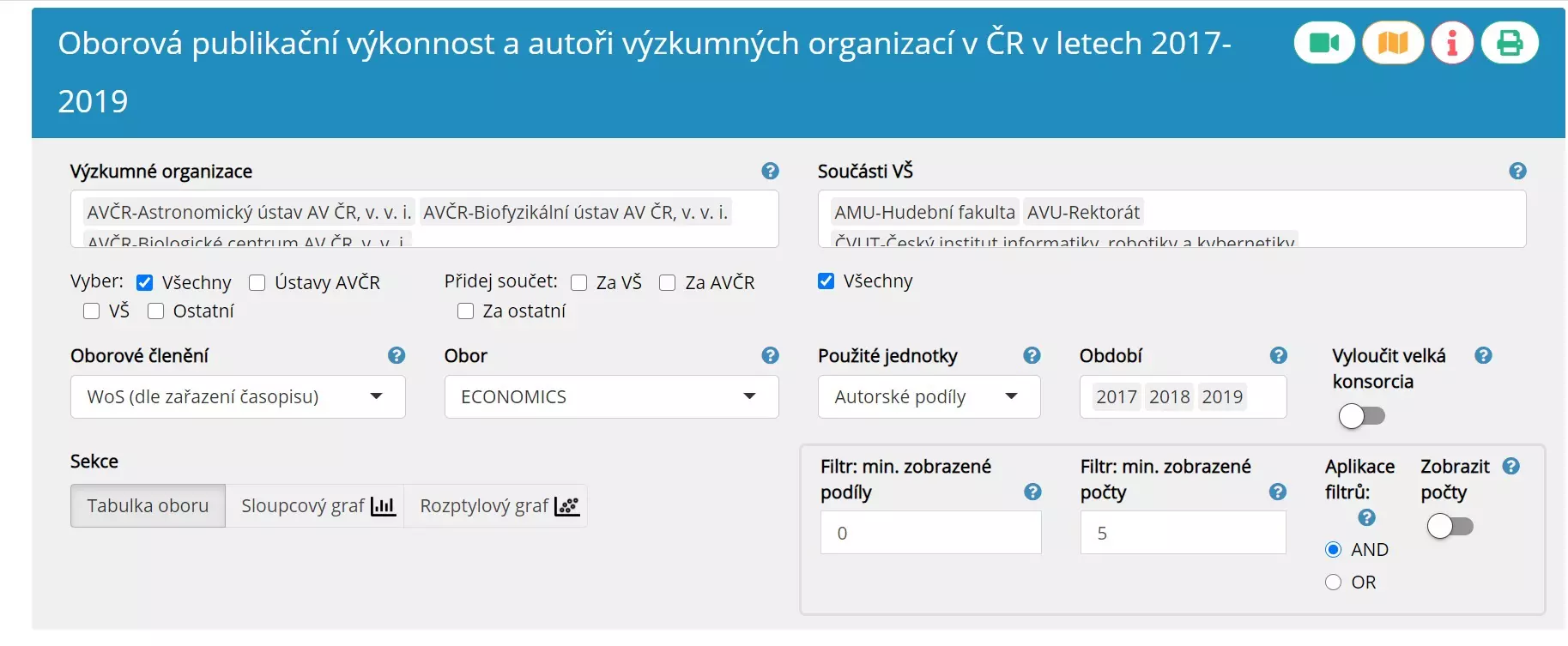The height and width of the screenshot is (646, 1568).
Task: Switch to Rozptylový graf section
Action: tap(496, 505)
